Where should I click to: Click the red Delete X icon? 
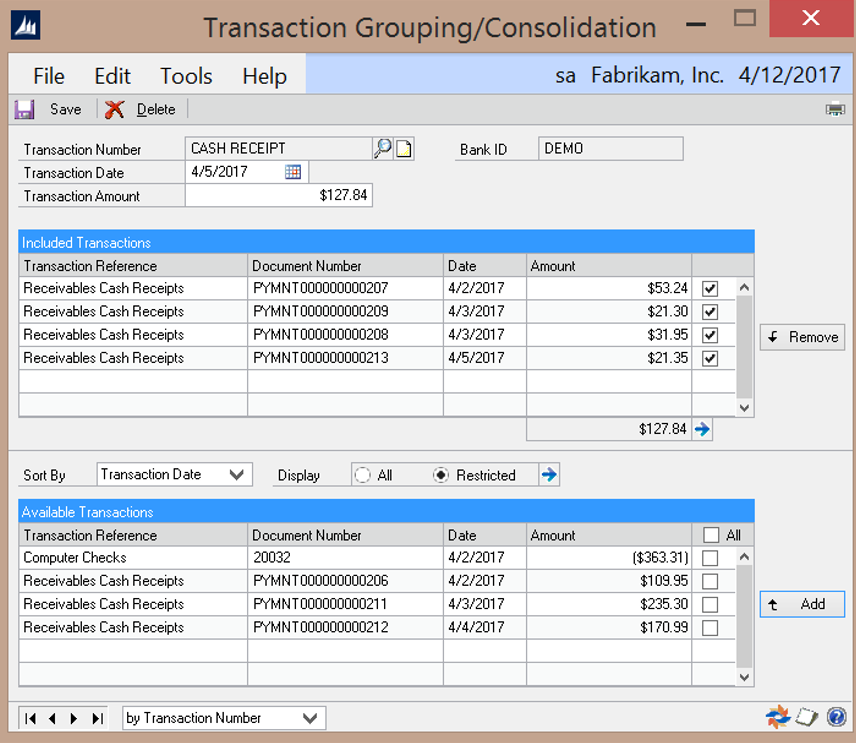tap(115, 109)
